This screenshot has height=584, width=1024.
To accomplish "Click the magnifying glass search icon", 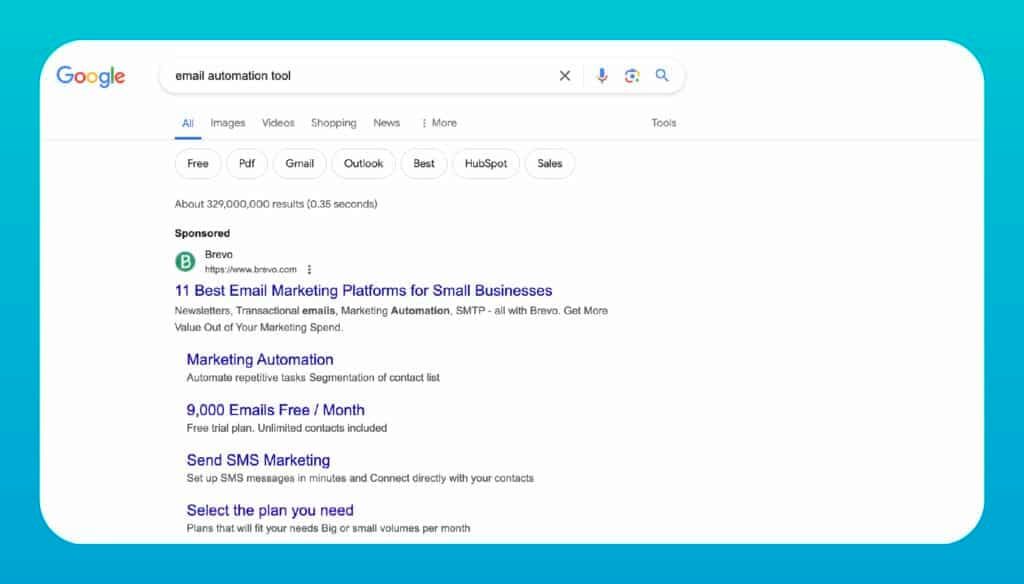I will pyautogui.click(x=662, y=76).
